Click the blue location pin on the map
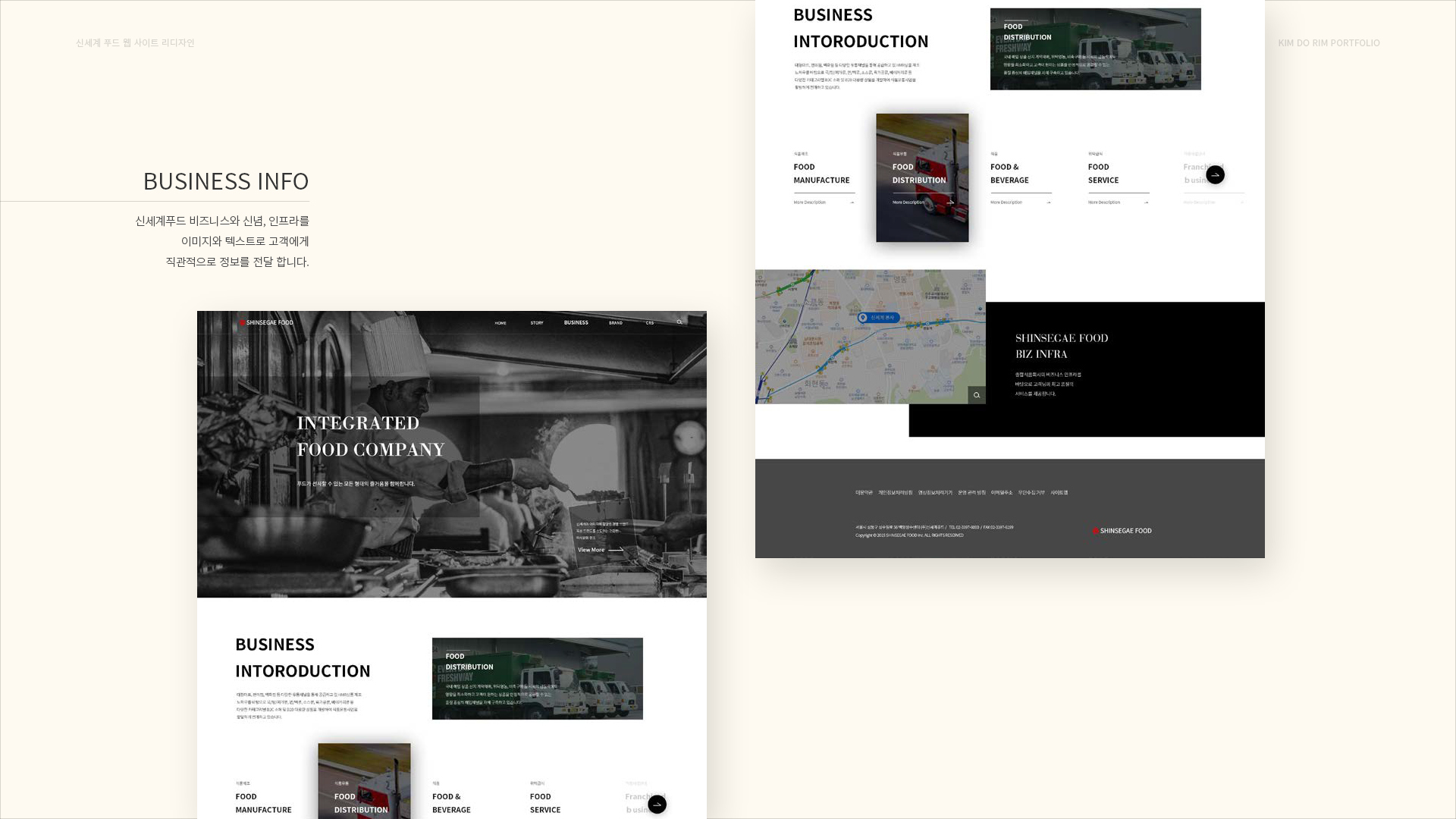 pos(863,318)
